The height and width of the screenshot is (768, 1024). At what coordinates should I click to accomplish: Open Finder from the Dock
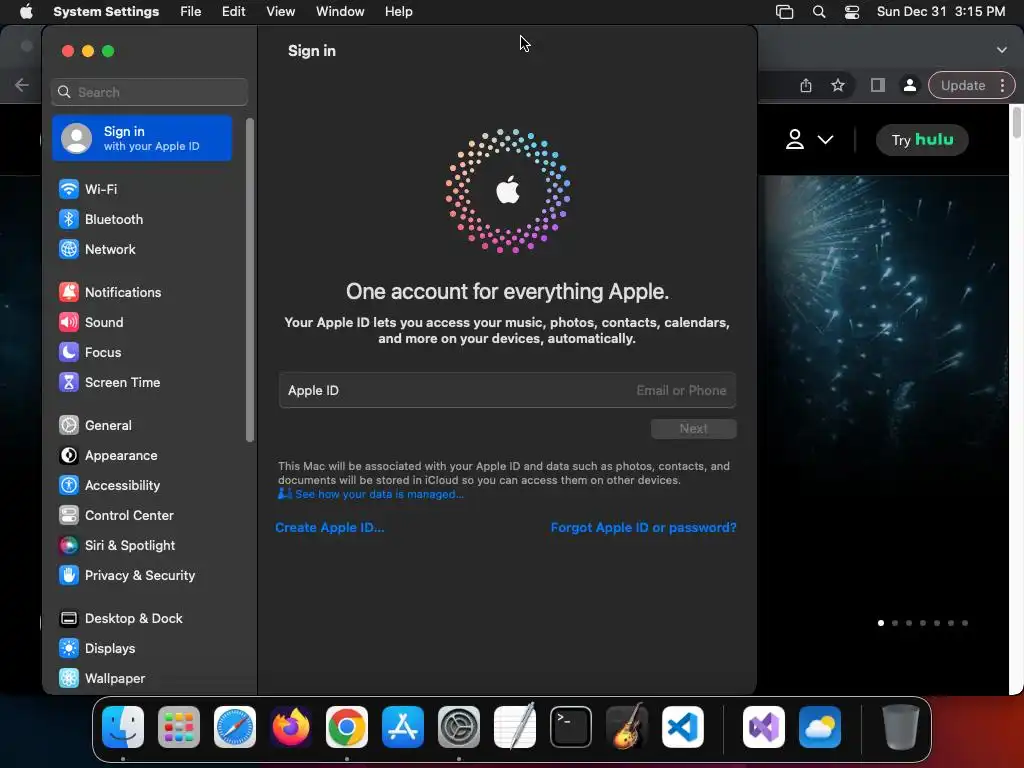tap(123, 727)
